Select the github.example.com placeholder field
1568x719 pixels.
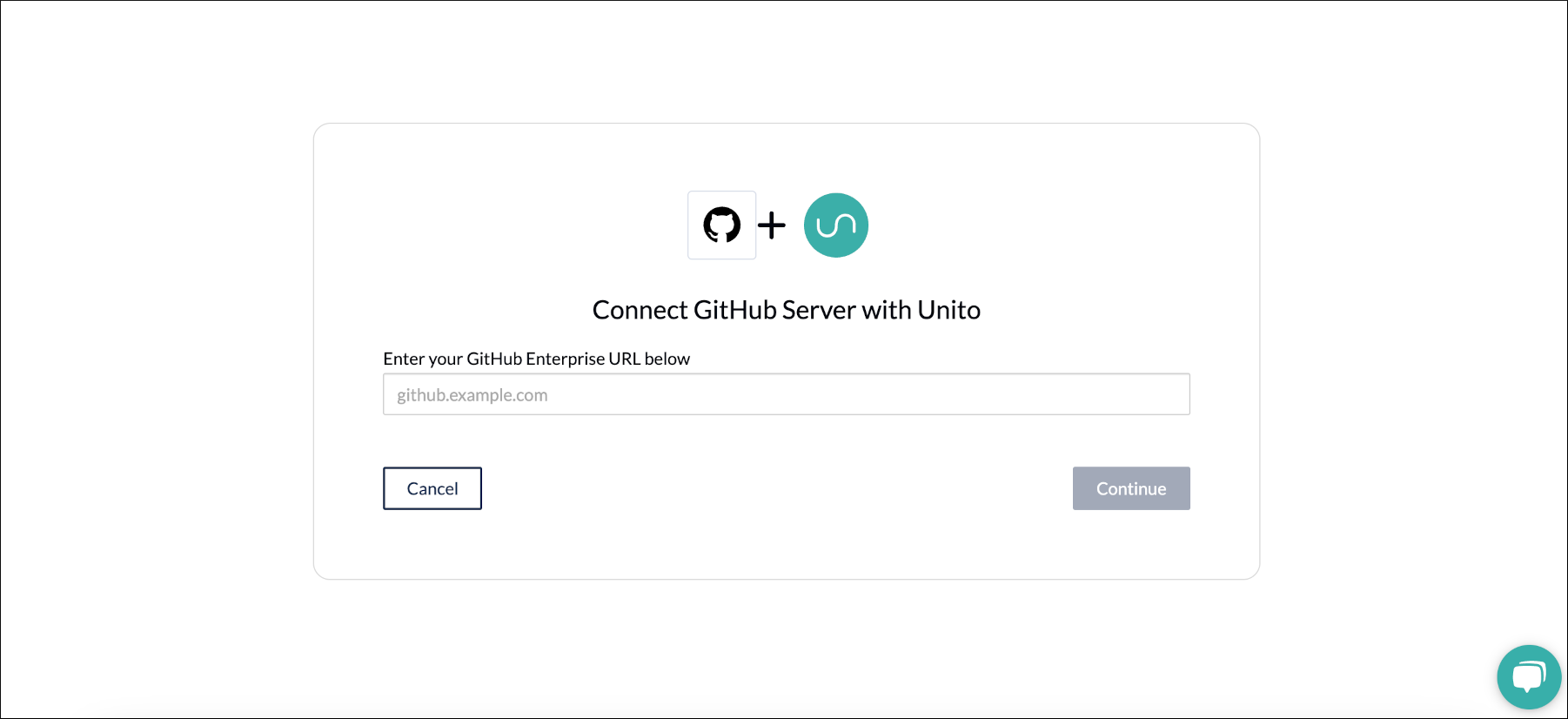click(x=785, y=393)
